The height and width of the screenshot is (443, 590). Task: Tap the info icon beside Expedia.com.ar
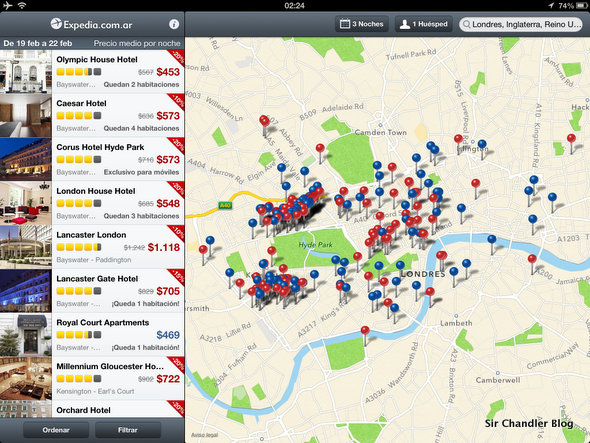[x=174, y=24]
